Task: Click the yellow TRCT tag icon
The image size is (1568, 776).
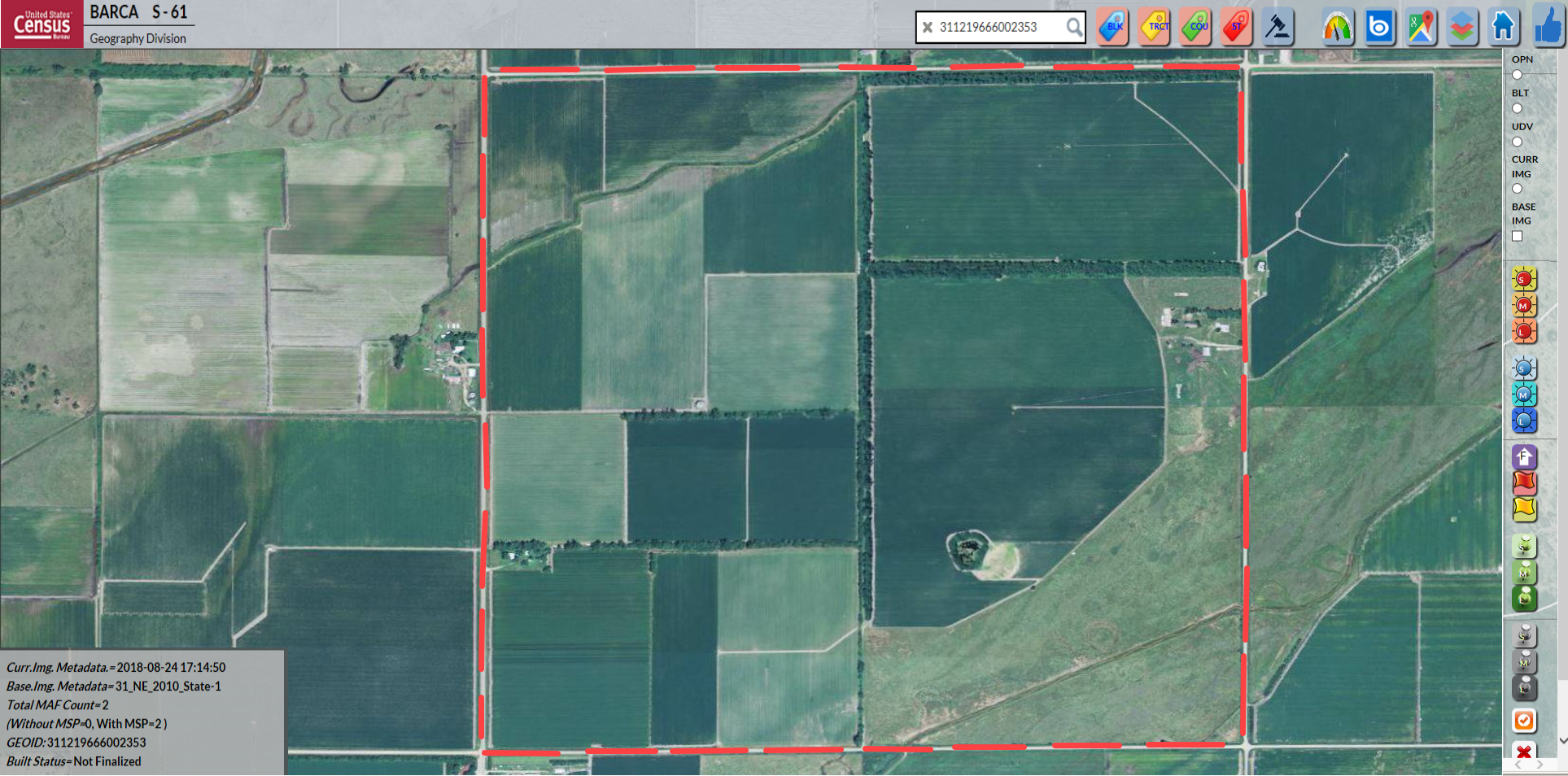Action: point(1155,27)
